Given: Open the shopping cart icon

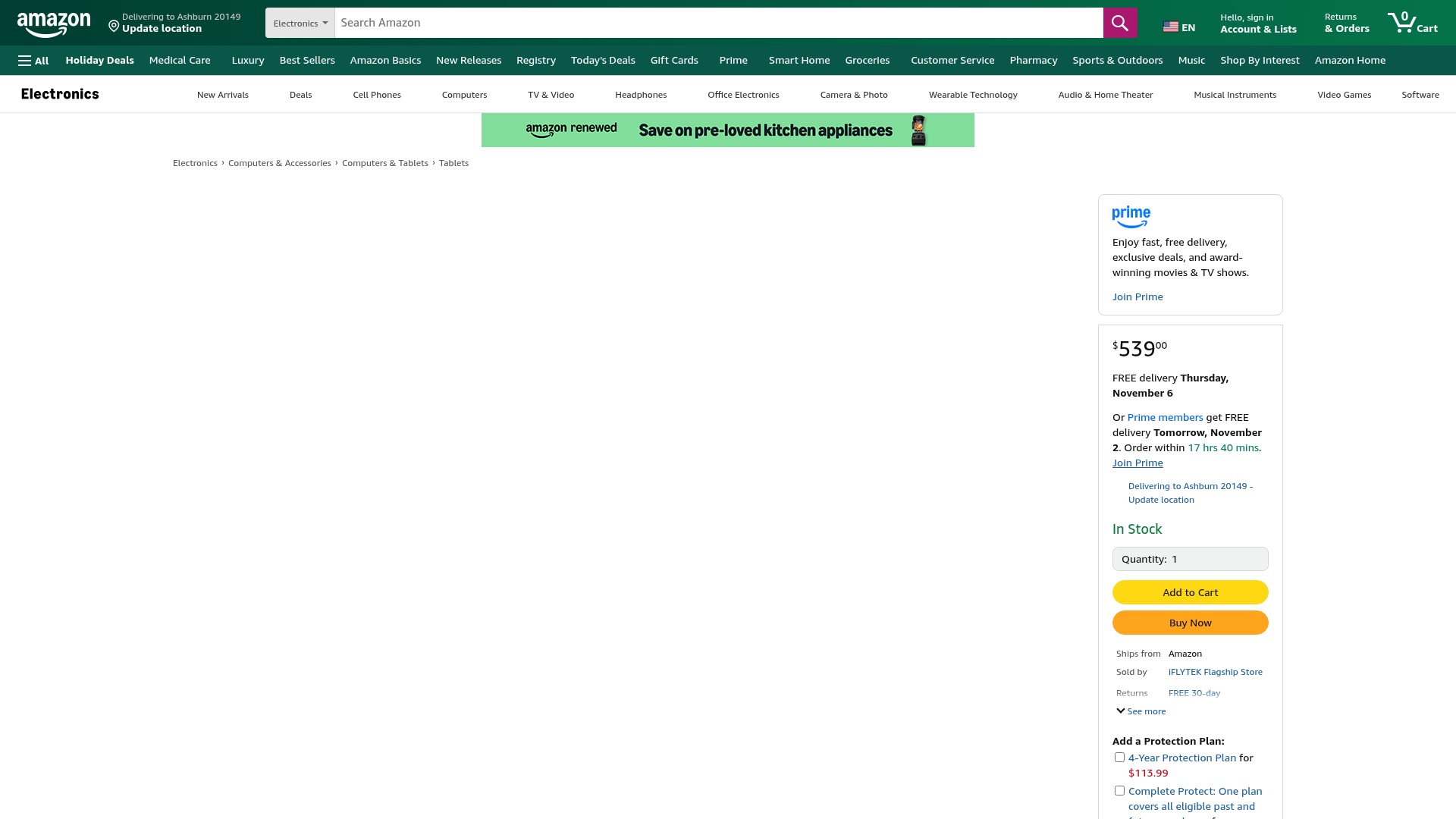Looking at the screenshot, I should (1412, 23).
